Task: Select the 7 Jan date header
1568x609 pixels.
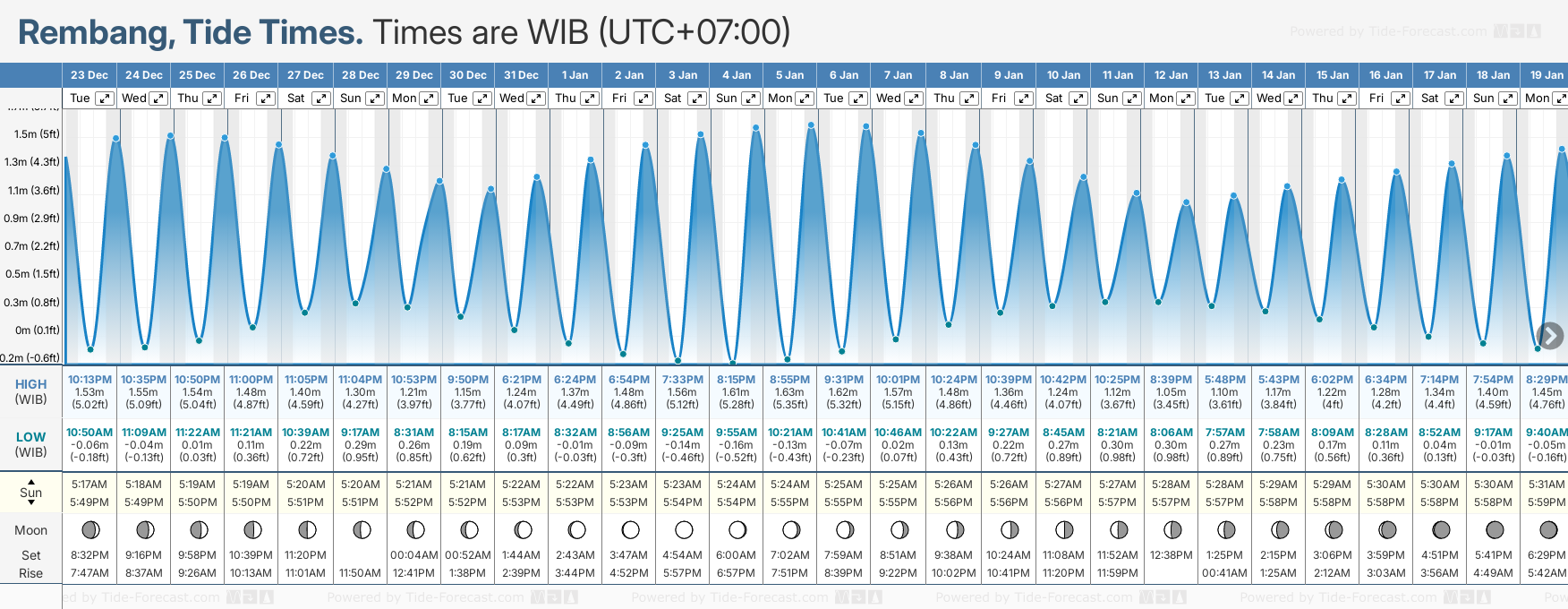Action: click(x=898, y=75)
